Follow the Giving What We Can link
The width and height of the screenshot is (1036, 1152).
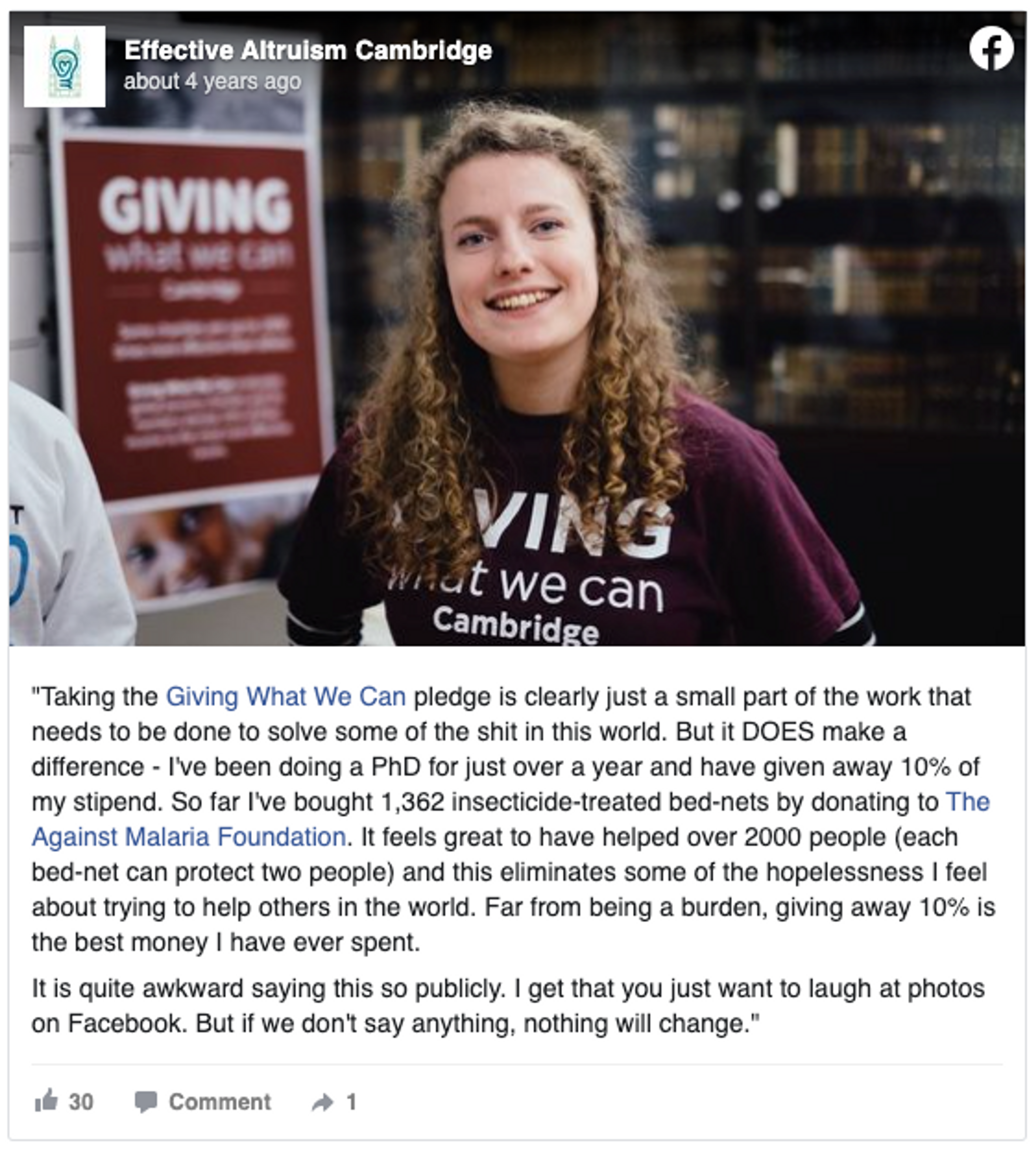286,697
